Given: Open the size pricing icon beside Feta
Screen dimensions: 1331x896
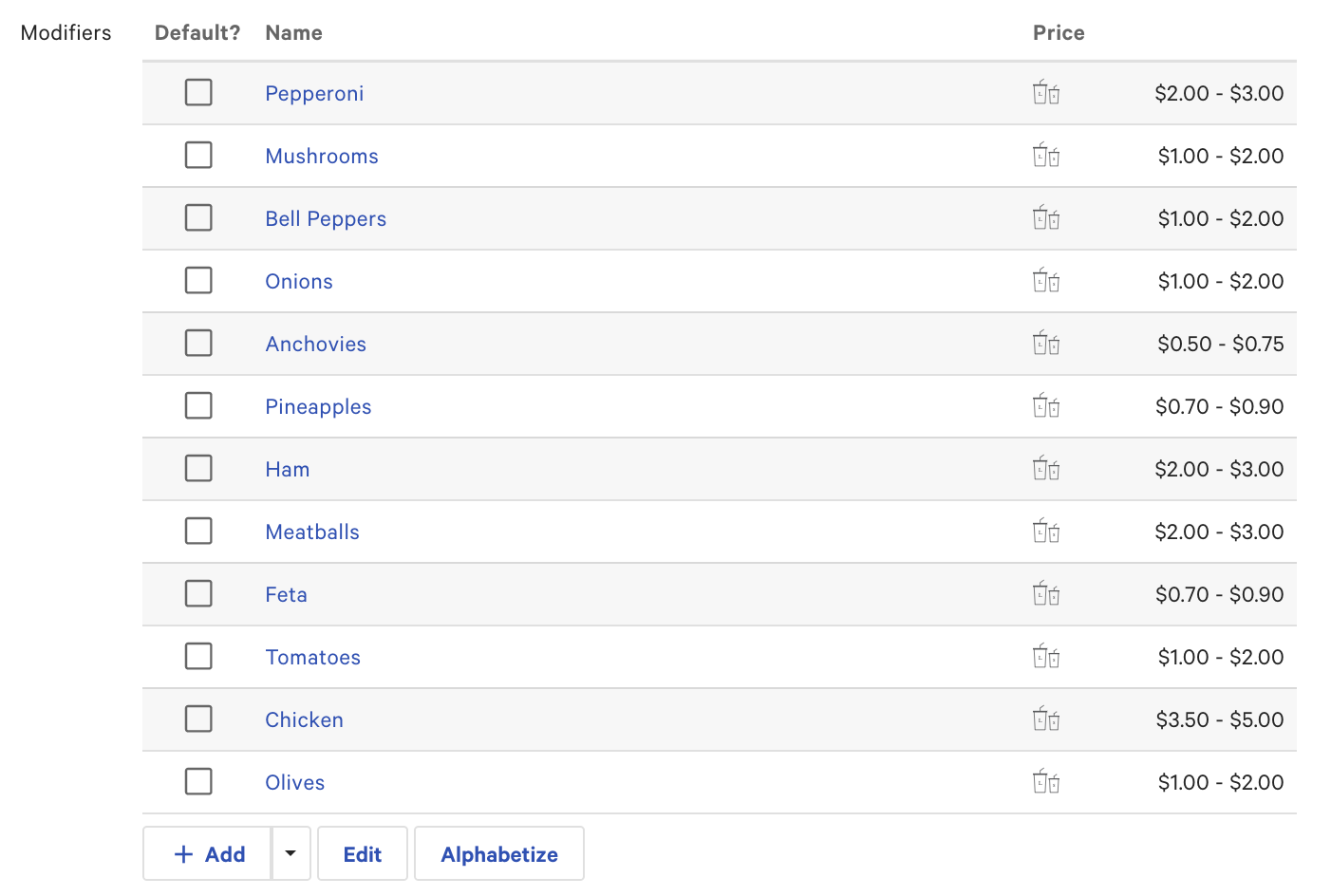Looking at the screenshot, I should [1045, 593].
